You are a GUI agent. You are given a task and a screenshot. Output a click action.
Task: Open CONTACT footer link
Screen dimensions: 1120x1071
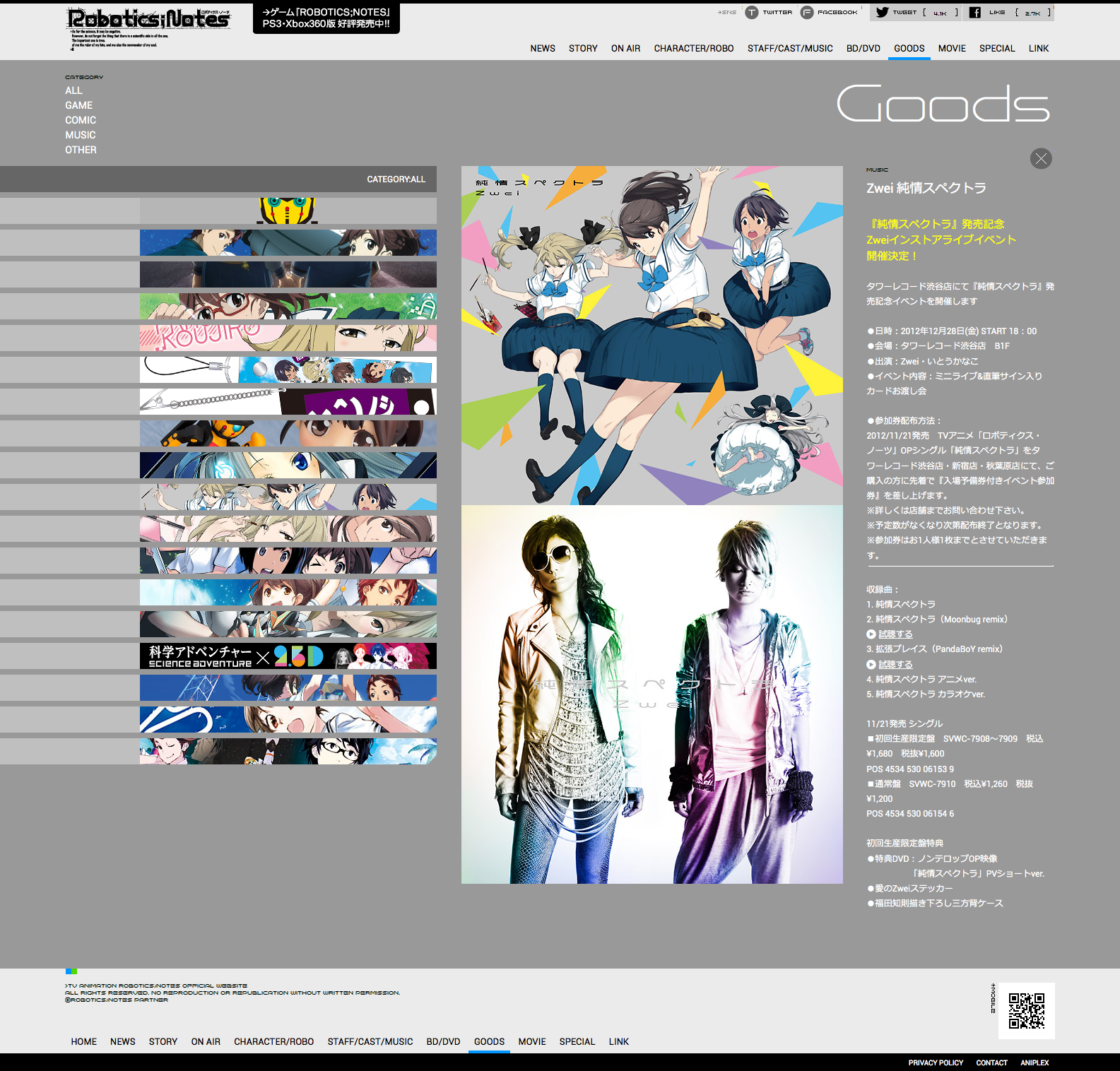click(x=992, y=1063)
